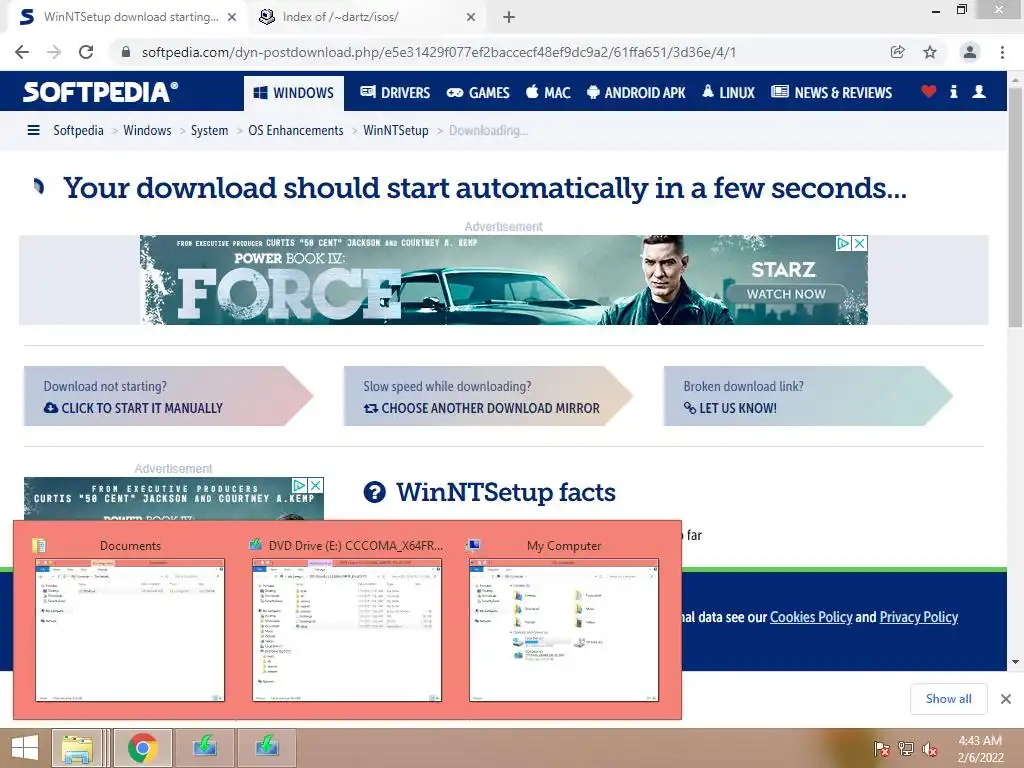1024x768 pixels.
Task: Click second installer icon in taskbar
Action: coord(266,748)
